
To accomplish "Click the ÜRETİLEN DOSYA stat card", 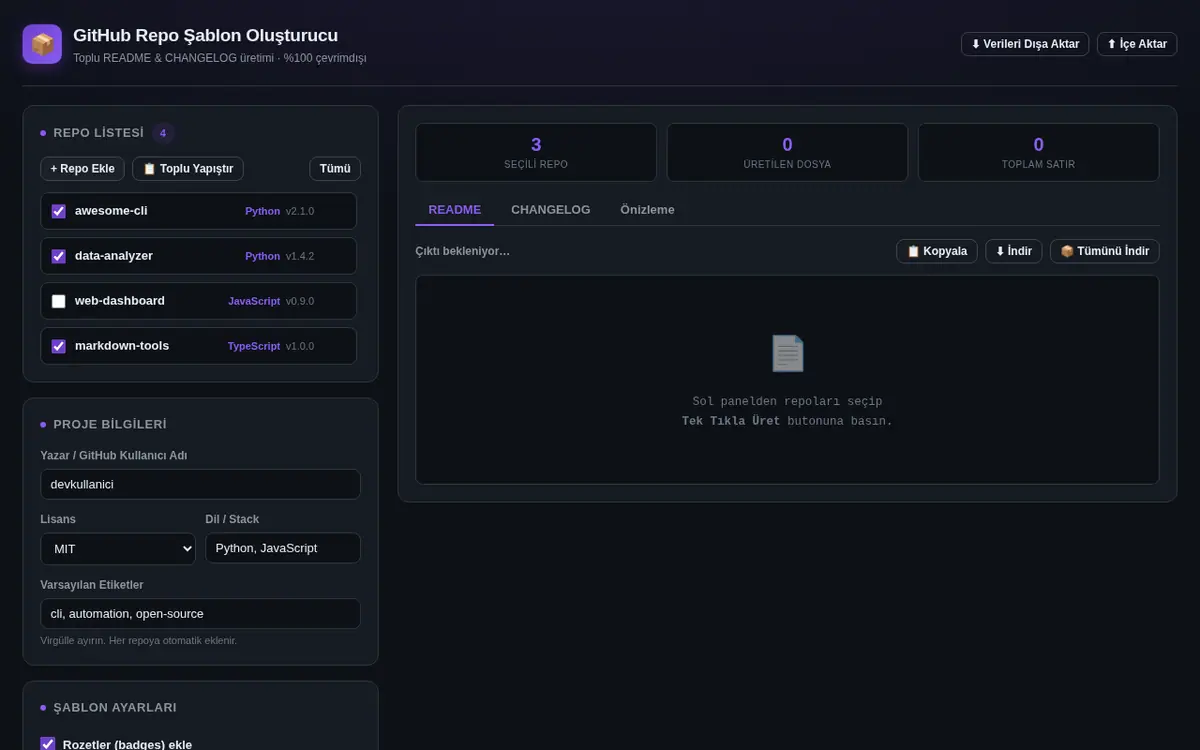I will tap(787, 152).
